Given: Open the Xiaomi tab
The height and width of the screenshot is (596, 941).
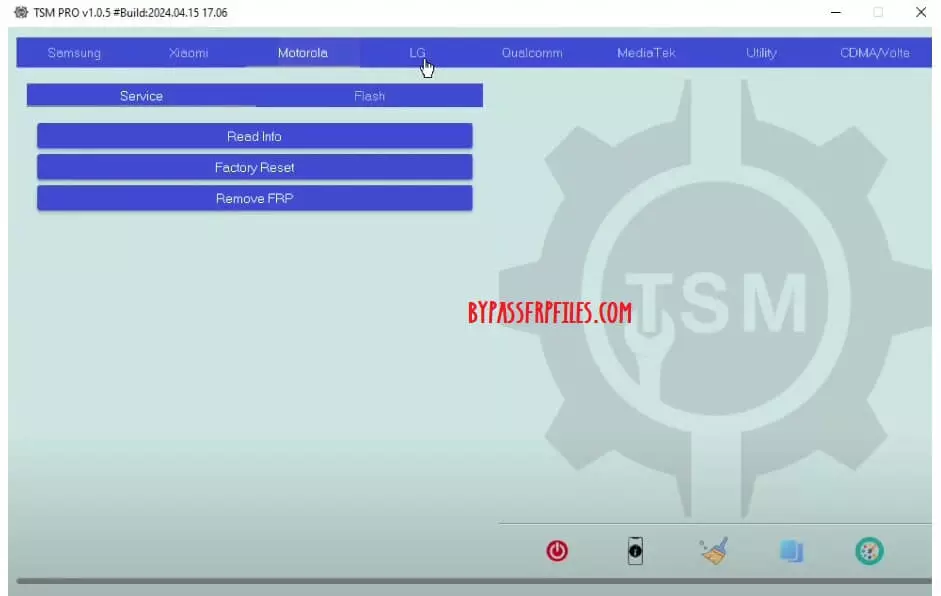Looking at the screenshot, I should (188, 53).
